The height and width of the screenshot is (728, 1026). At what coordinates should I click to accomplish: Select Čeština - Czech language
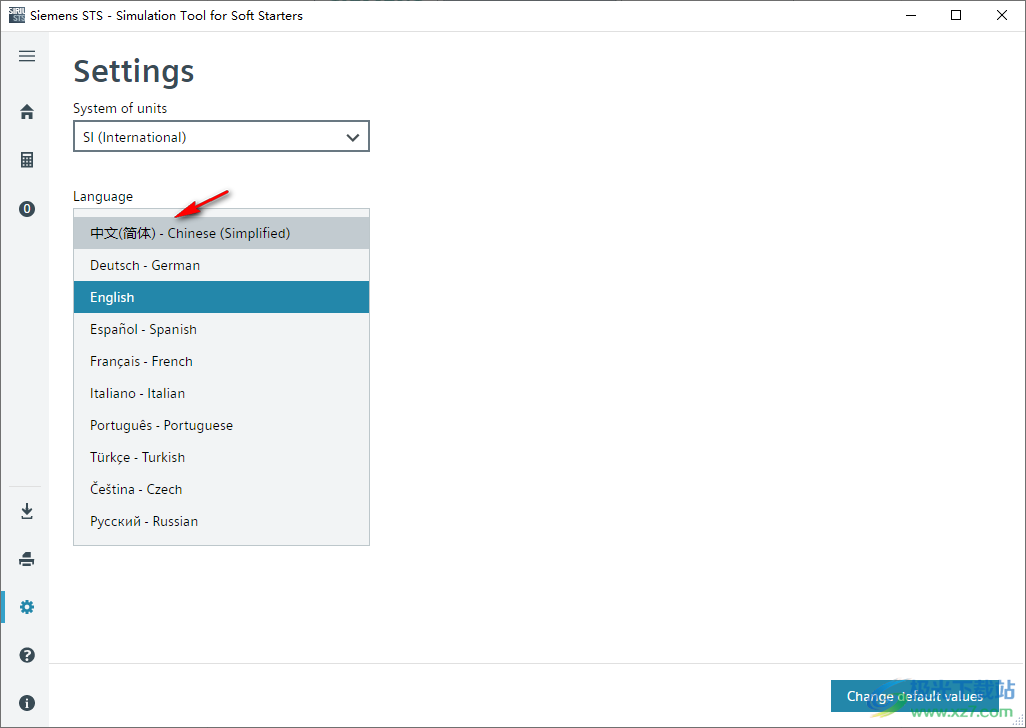click(x=221, y=490)
